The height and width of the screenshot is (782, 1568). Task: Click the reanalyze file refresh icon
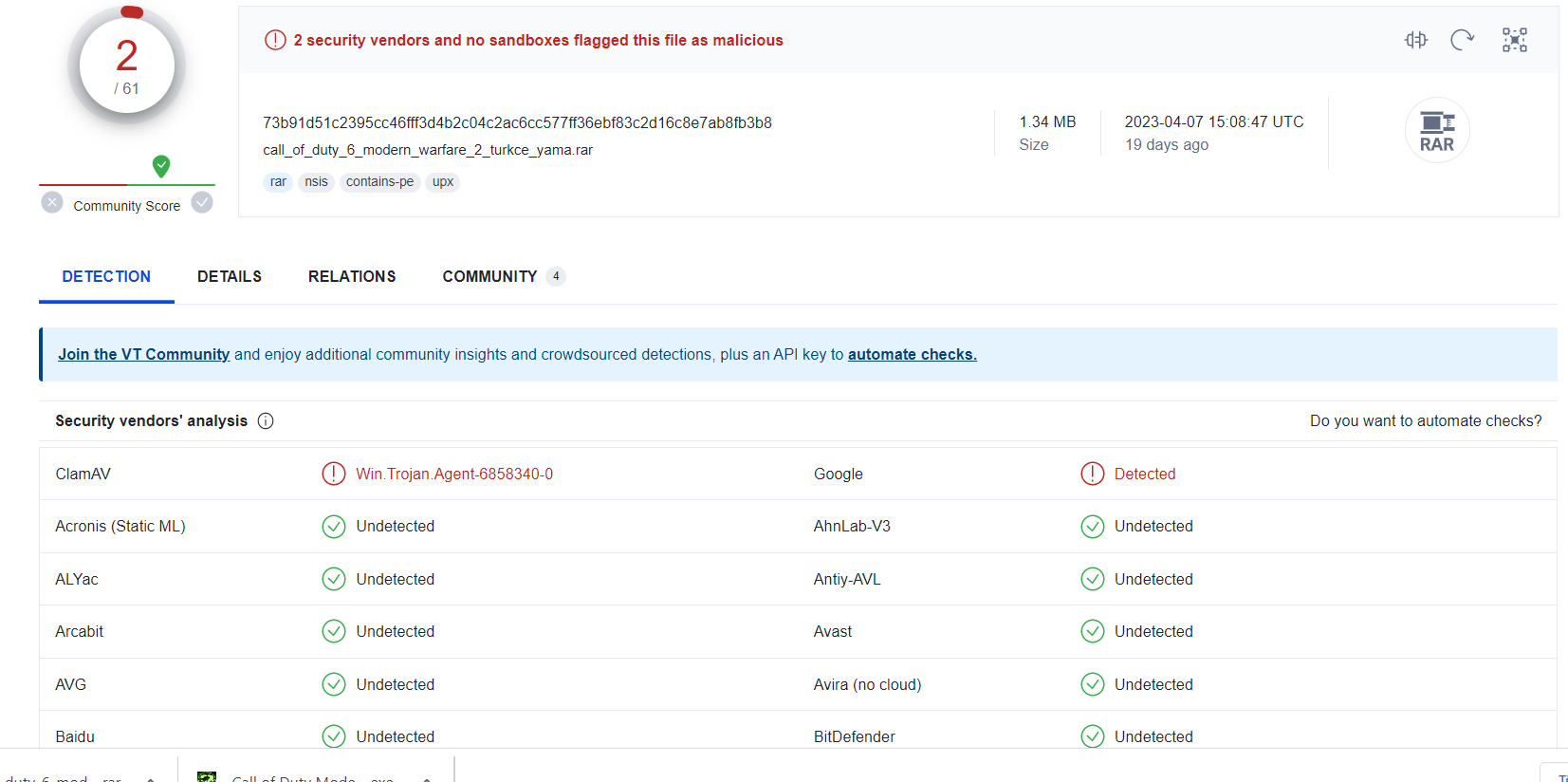[1462, 40]
